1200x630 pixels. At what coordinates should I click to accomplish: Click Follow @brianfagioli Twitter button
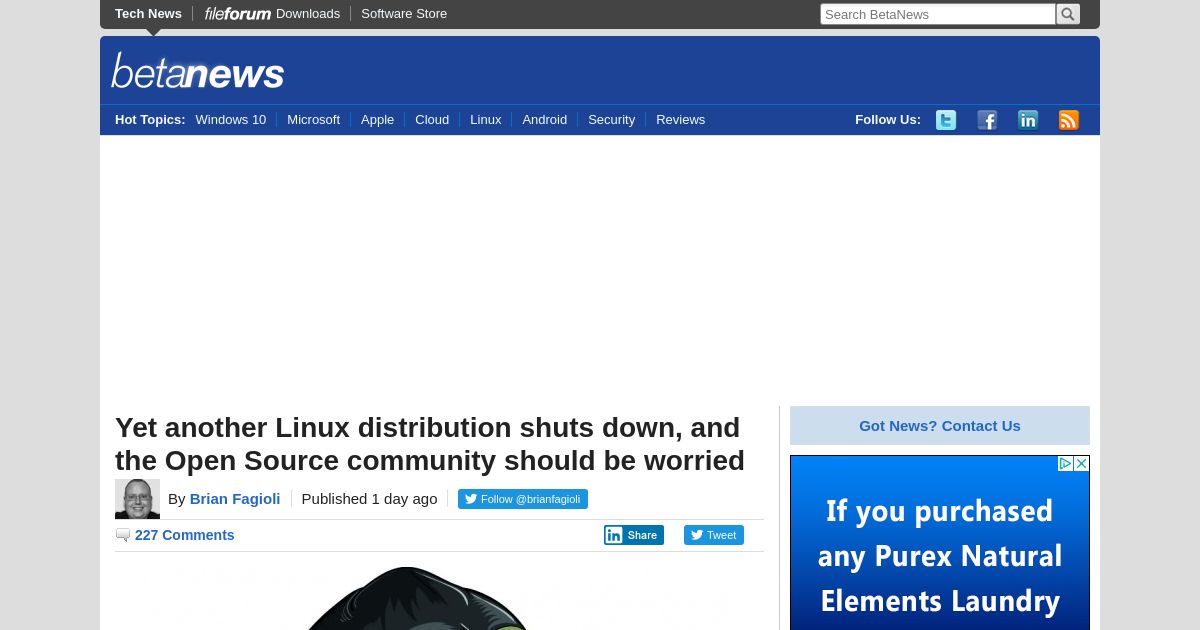523,499
